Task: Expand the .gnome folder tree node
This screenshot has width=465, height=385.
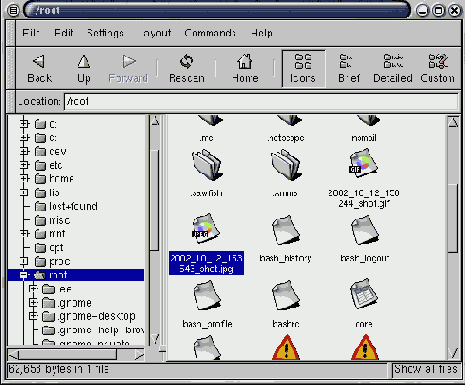Action: coord(33,303)
